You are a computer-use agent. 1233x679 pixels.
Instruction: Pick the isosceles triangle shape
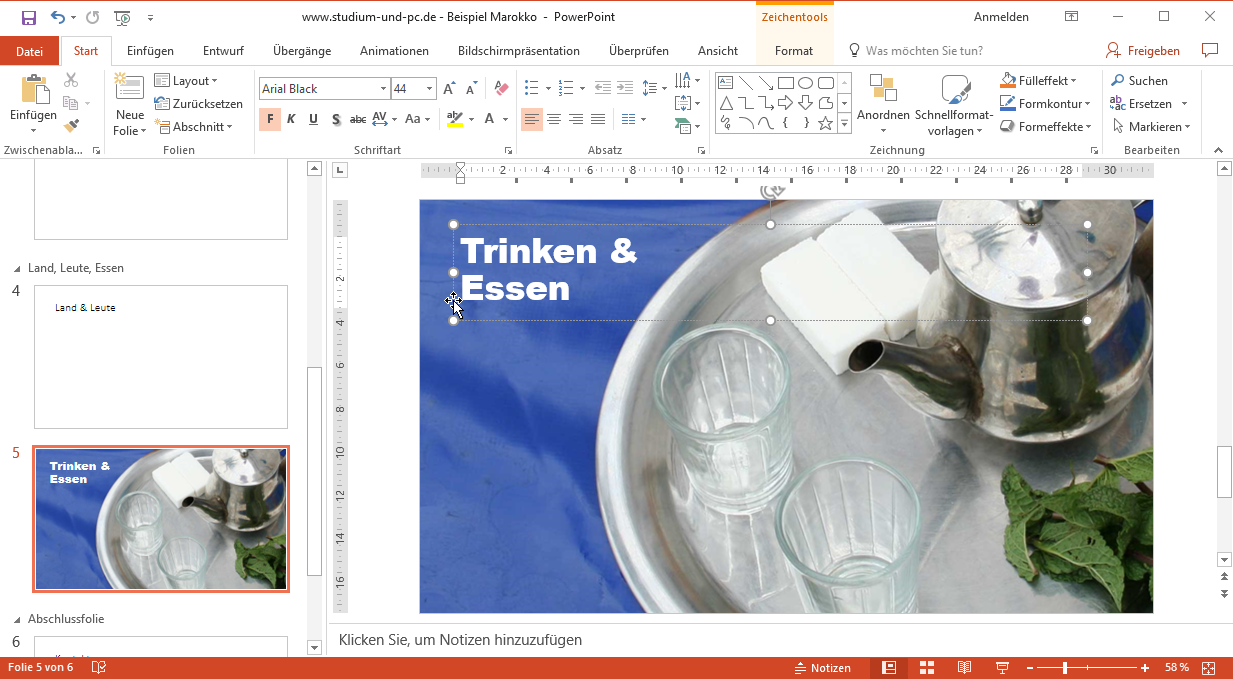(x=726, y=103)
